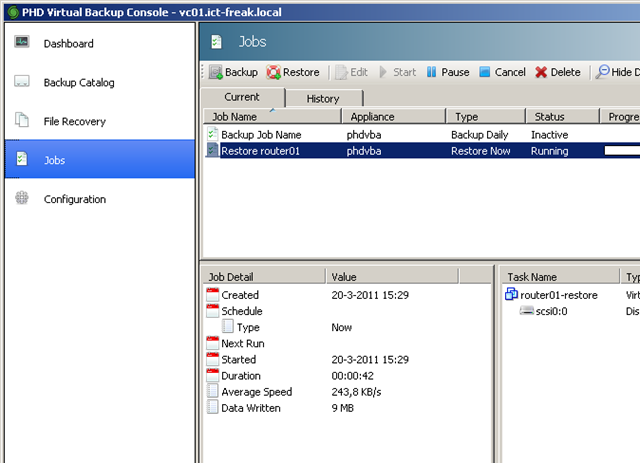Screen dimensions: 640x463
Task: Open Dashboard from sidebar
Action: point(68,44)
